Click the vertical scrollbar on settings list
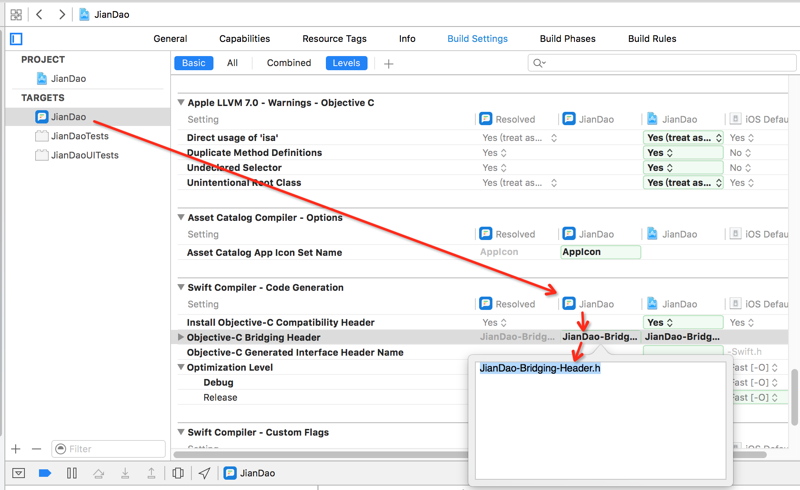 (x=794, y=397)
